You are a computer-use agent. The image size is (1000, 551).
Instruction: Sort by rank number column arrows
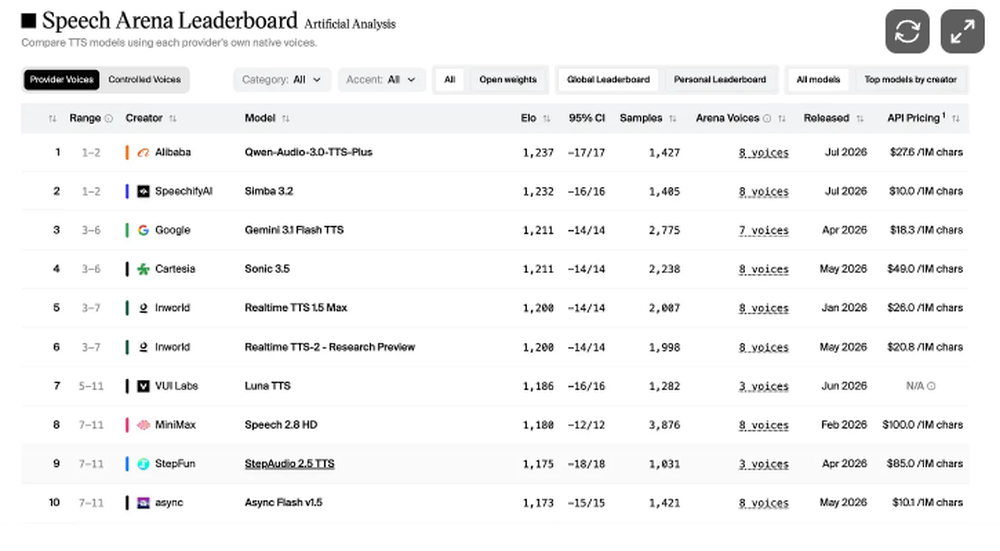click(x=52, y=119)
